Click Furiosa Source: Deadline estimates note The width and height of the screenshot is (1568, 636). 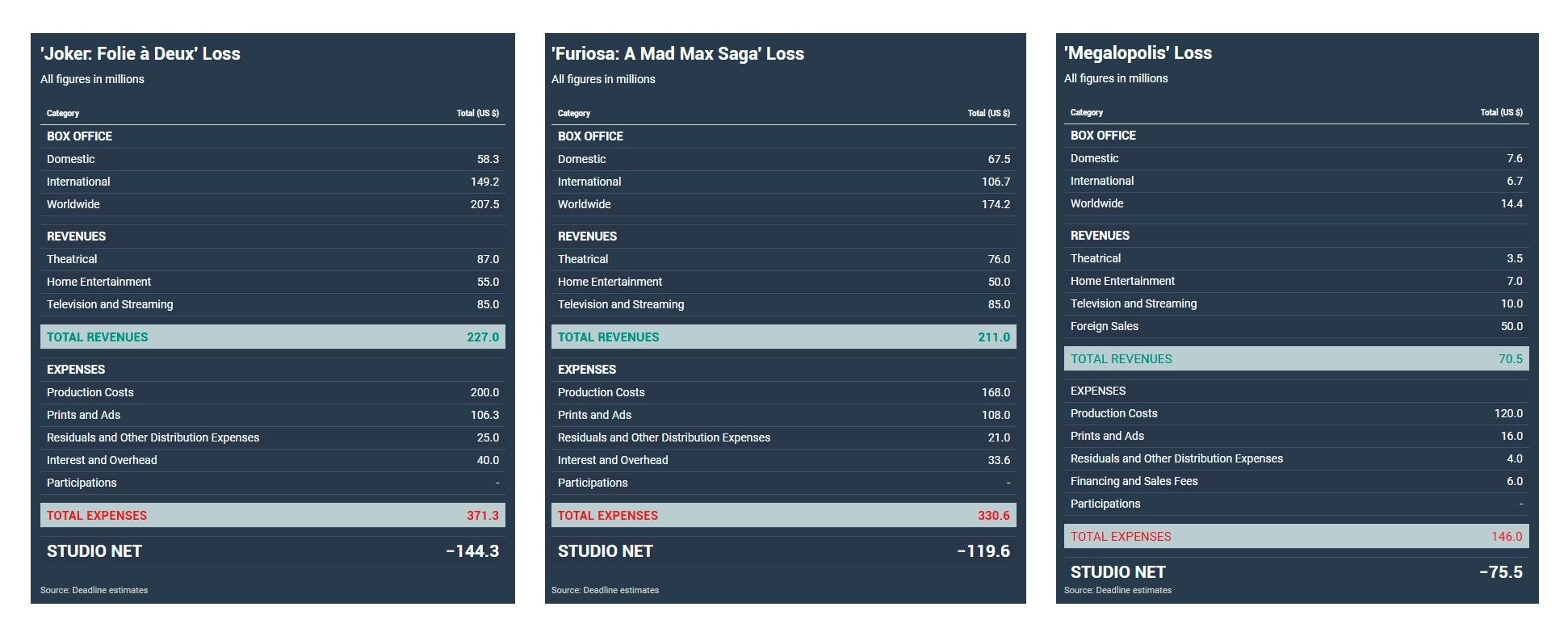pos(606,590)
